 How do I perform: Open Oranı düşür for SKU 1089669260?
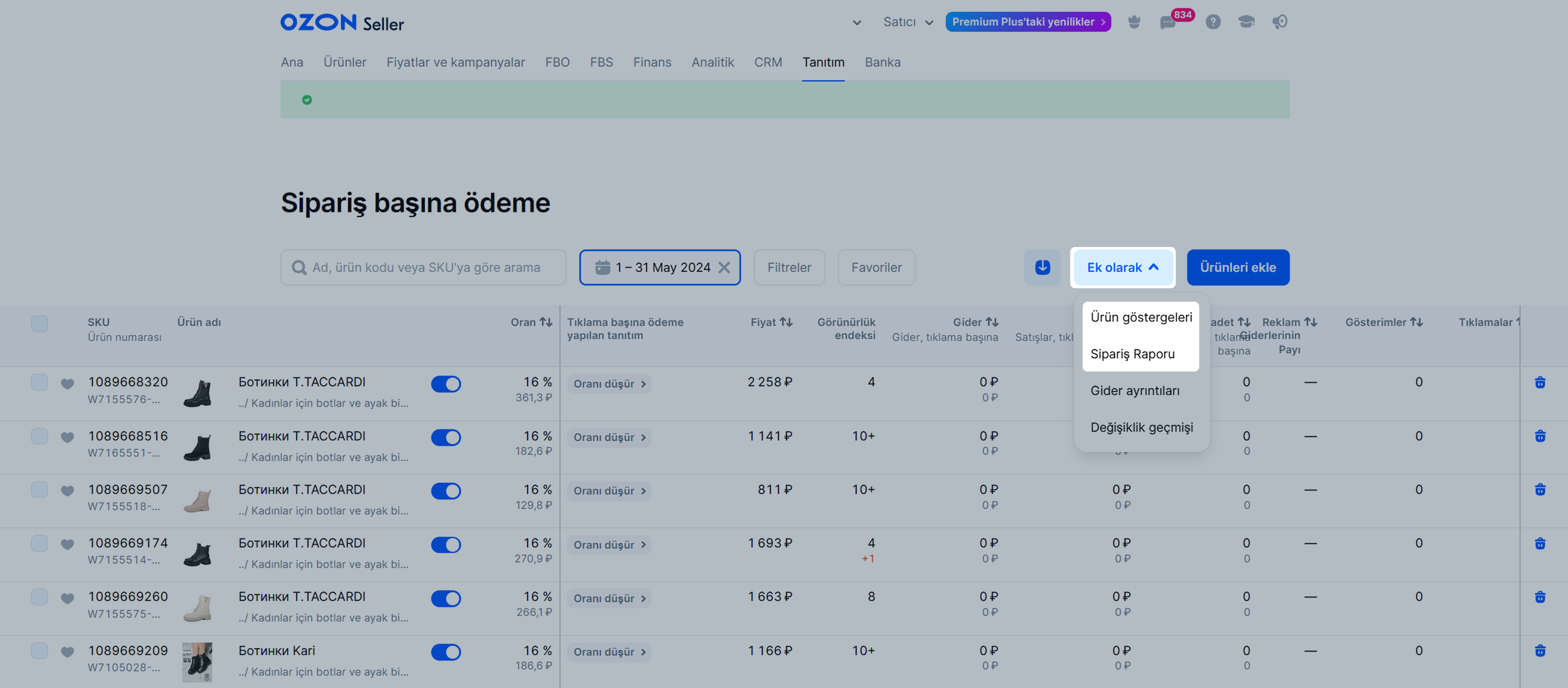[x=609, y=598]
